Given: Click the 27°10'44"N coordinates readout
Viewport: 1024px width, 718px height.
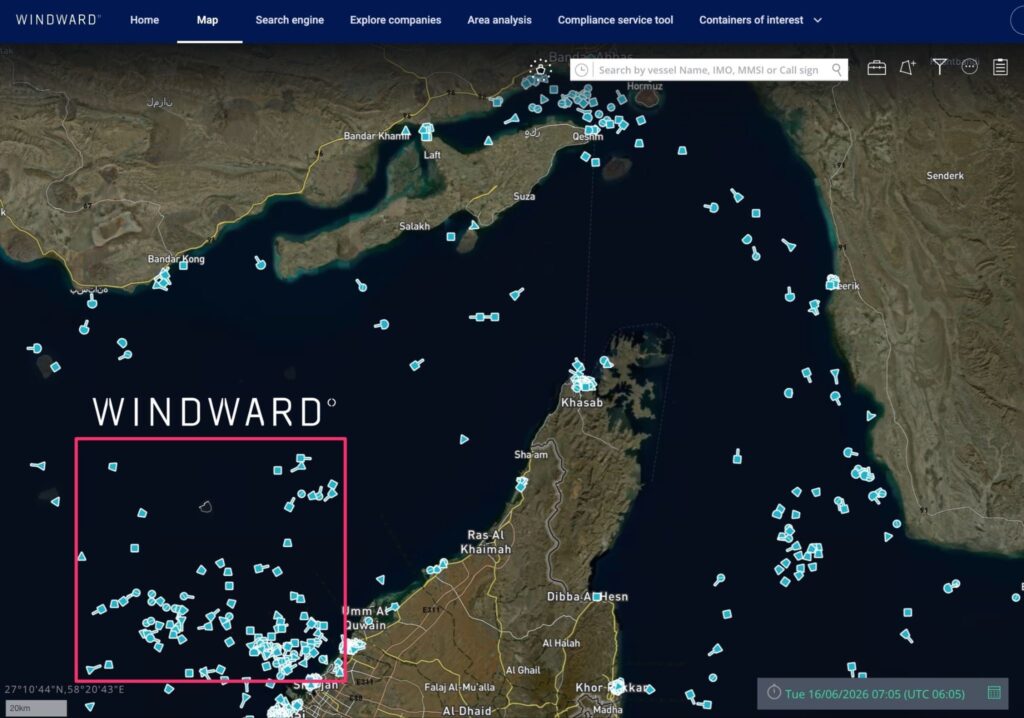Looking at the screenshot, I should click(x=64, y=689).
